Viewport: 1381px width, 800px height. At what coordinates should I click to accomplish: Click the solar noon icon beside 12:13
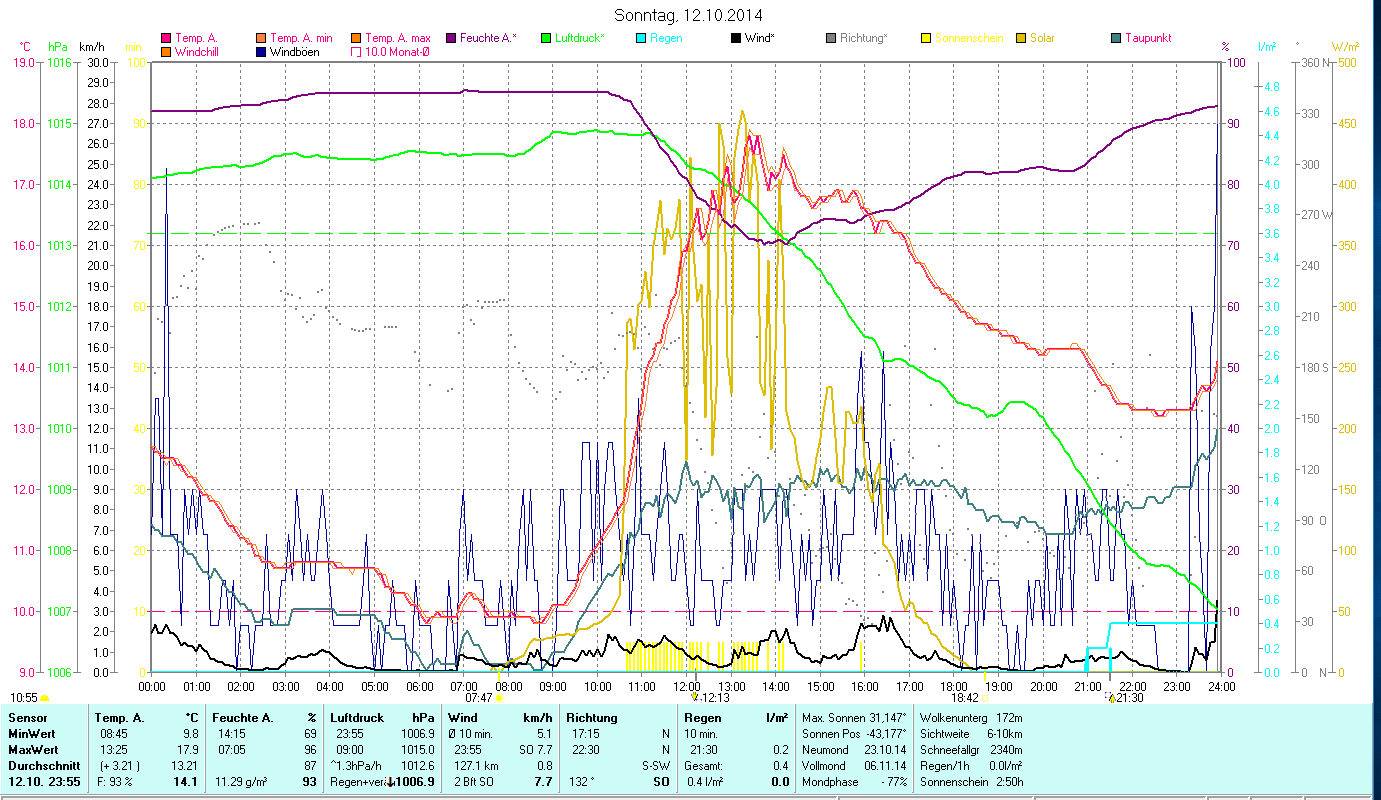point(695,697)
